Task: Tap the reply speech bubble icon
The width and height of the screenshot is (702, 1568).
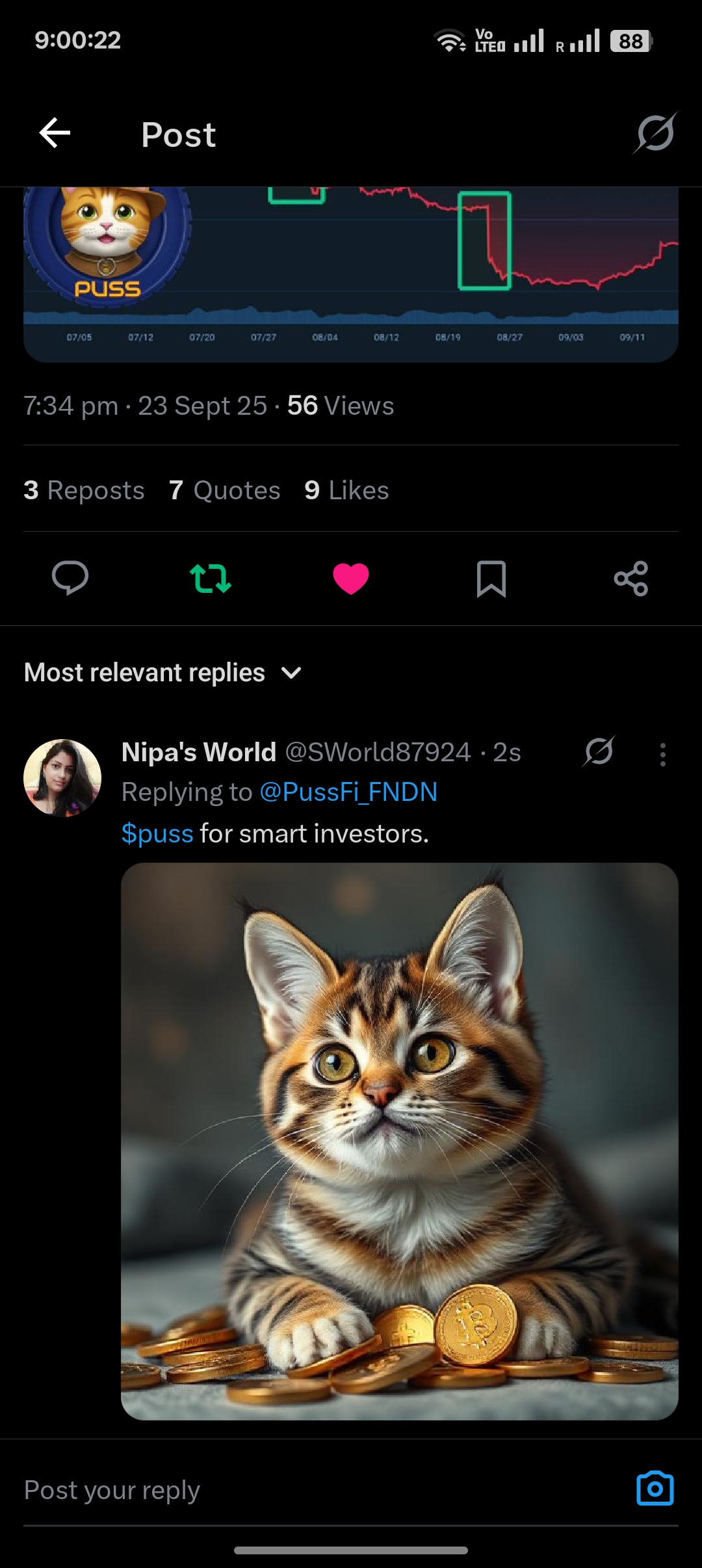Action: 70,578
